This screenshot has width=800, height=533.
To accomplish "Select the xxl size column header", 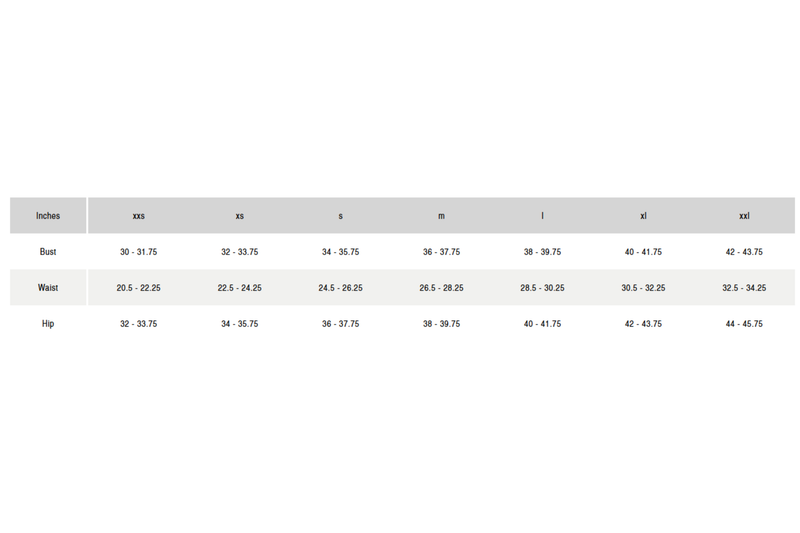I will 744,216.
